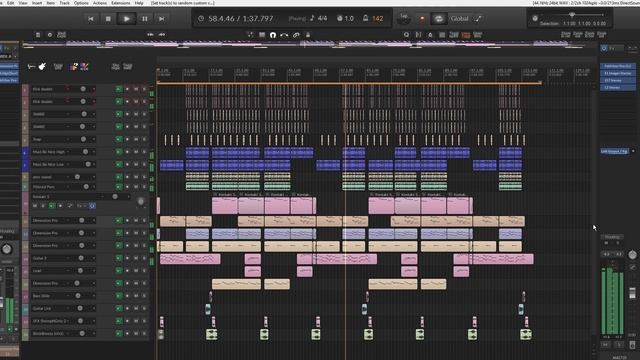
Task: Toggle the envelope curve toolbar icon
Action: click(284, 35)
